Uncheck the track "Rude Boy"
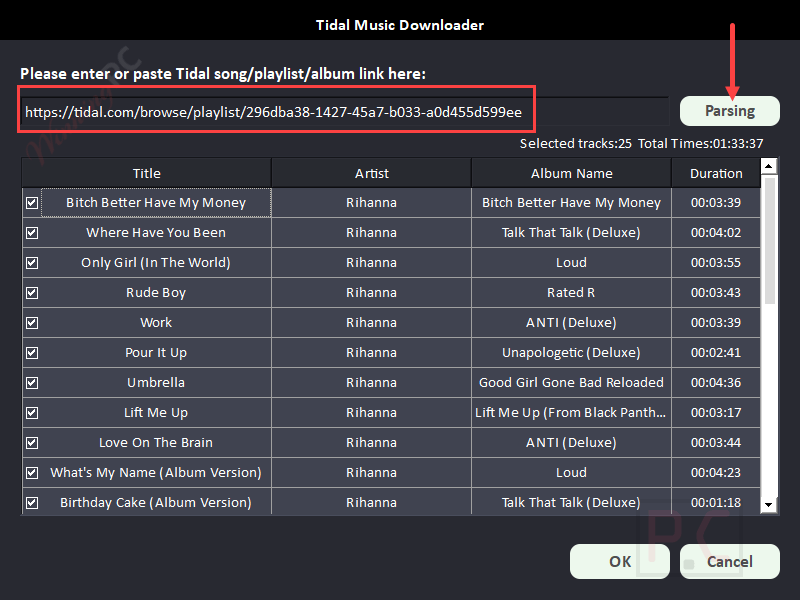 pyautogui.click(x=31, y=292)
